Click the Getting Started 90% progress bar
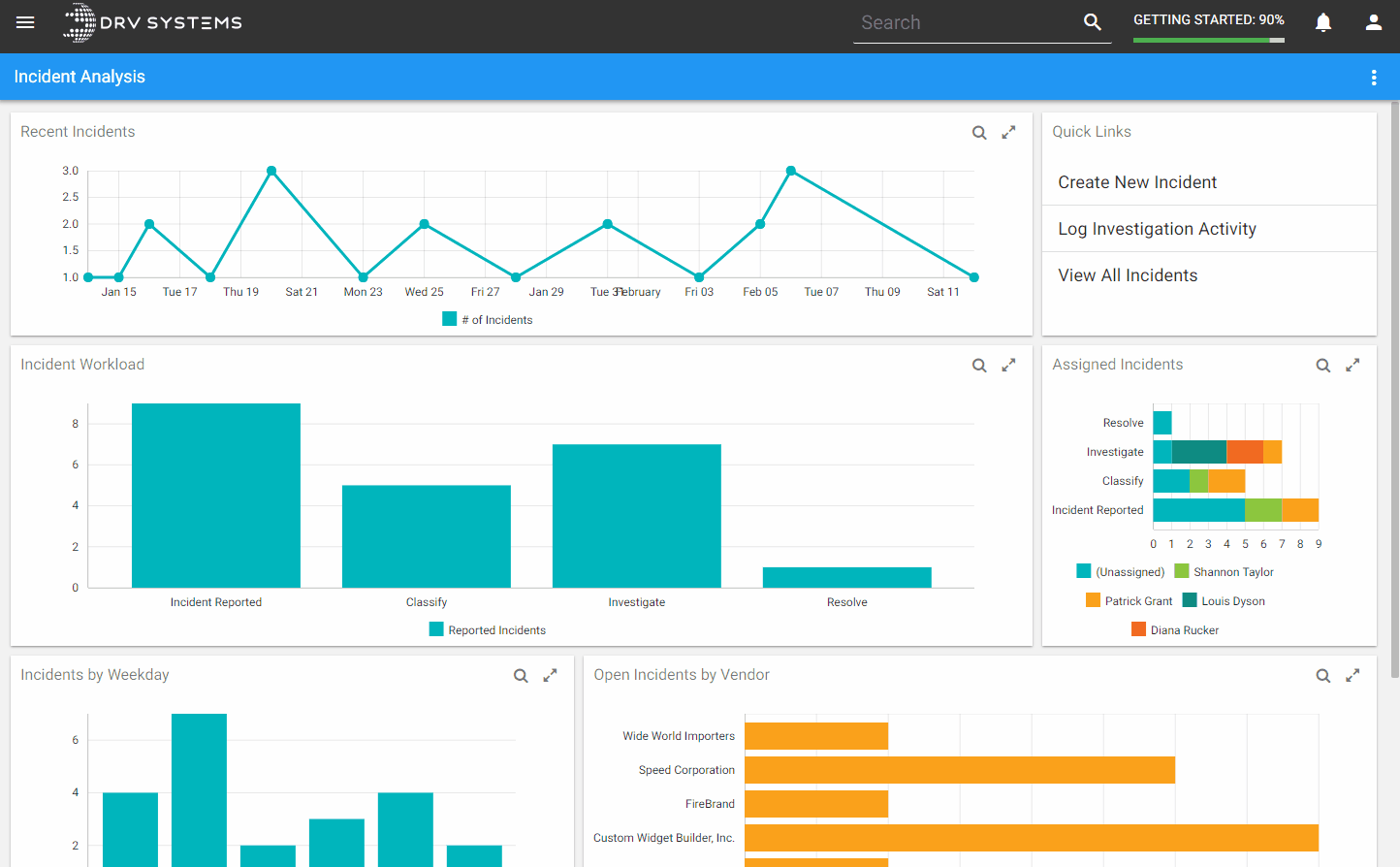Screen dimensions: 1400x867 pos(1209,40)
